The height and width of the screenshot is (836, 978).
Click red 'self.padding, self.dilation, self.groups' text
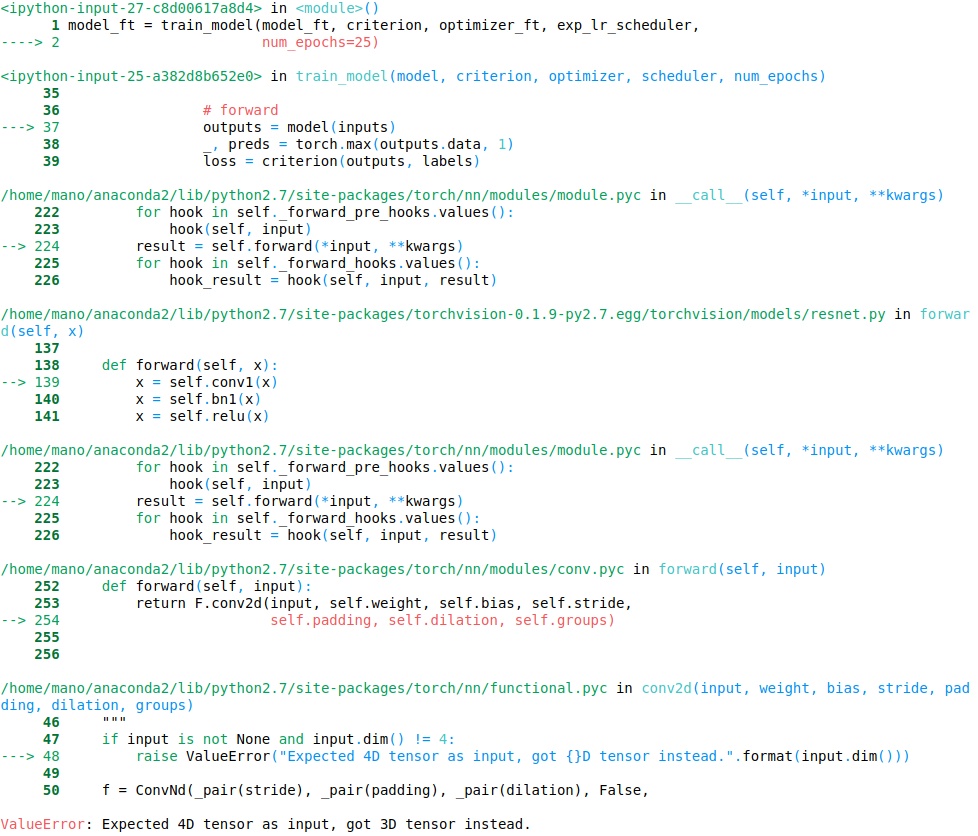pos(441,620)
